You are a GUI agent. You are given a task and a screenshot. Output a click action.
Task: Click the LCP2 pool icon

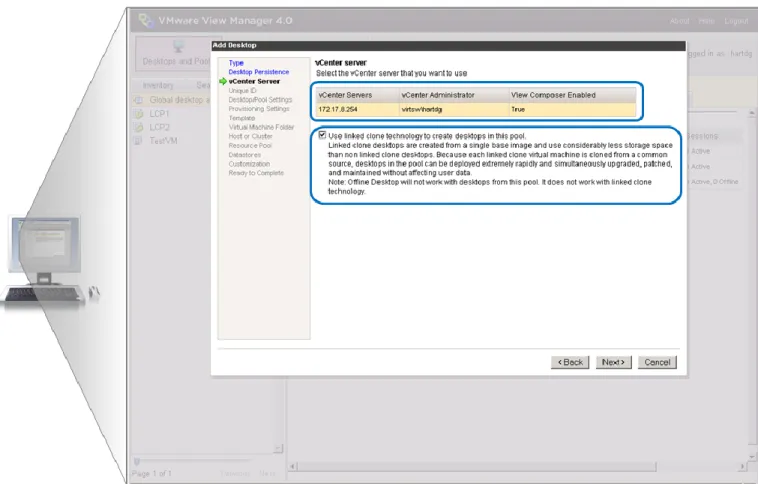(138, 127)
